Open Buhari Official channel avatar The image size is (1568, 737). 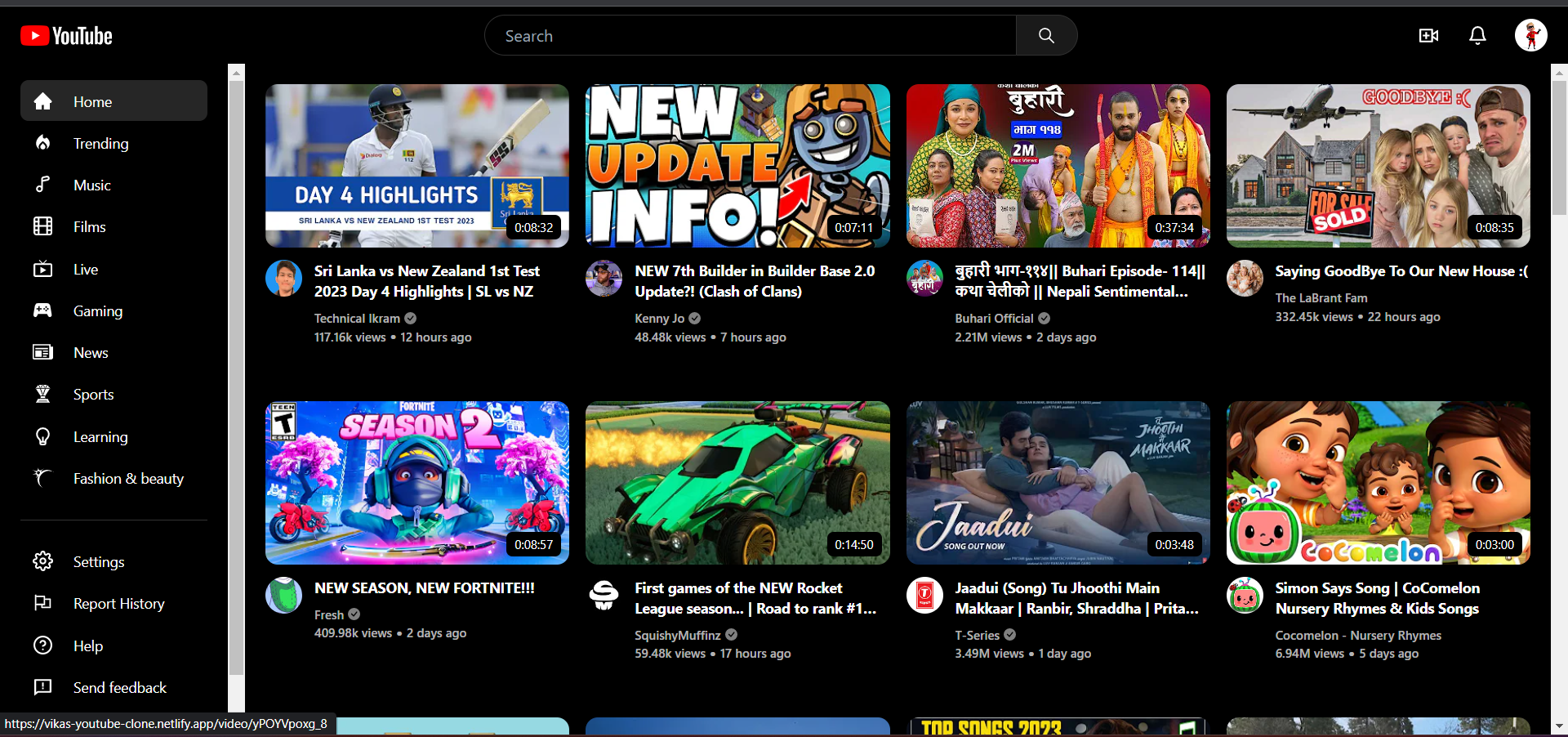(x=924, y=279)
